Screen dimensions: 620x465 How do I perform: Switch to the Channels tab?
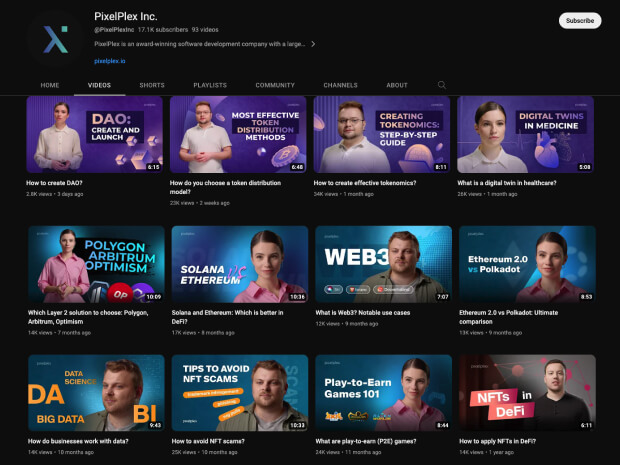coord(340,85)
